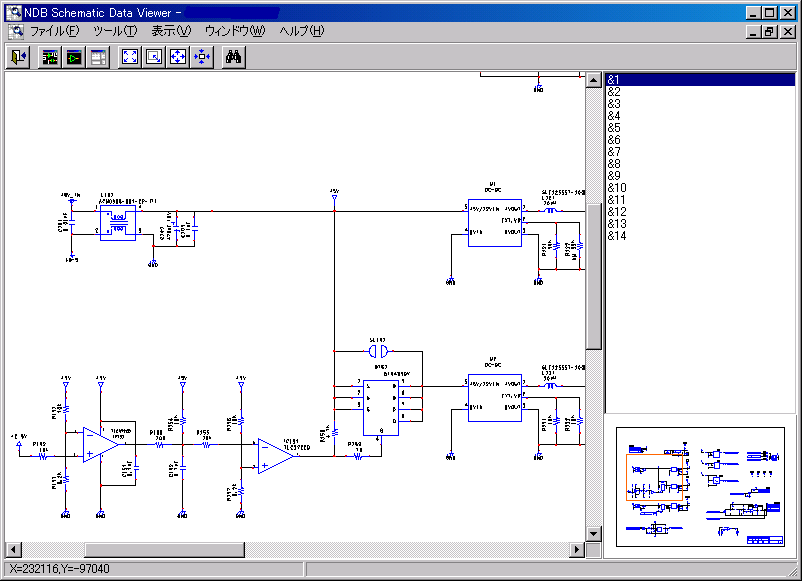
Task: Open the ヘルプ(H) menu
Action: point(301,31)
